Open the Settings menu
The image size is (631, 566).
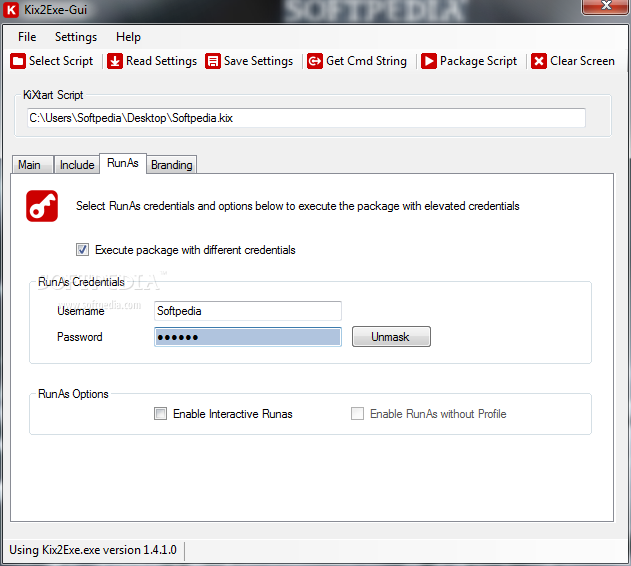(x=76, y=37)
